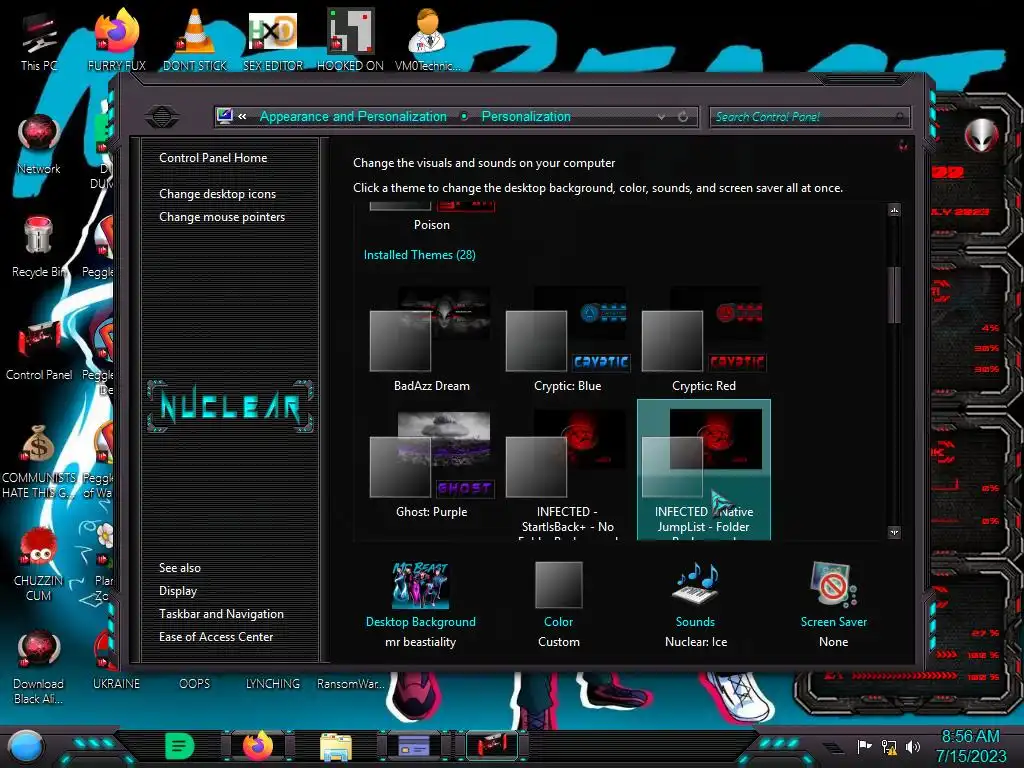The height and width of the screenshot is (768, 1024).
Task: Open Taskbar and Navigation link
Action: 221,614
